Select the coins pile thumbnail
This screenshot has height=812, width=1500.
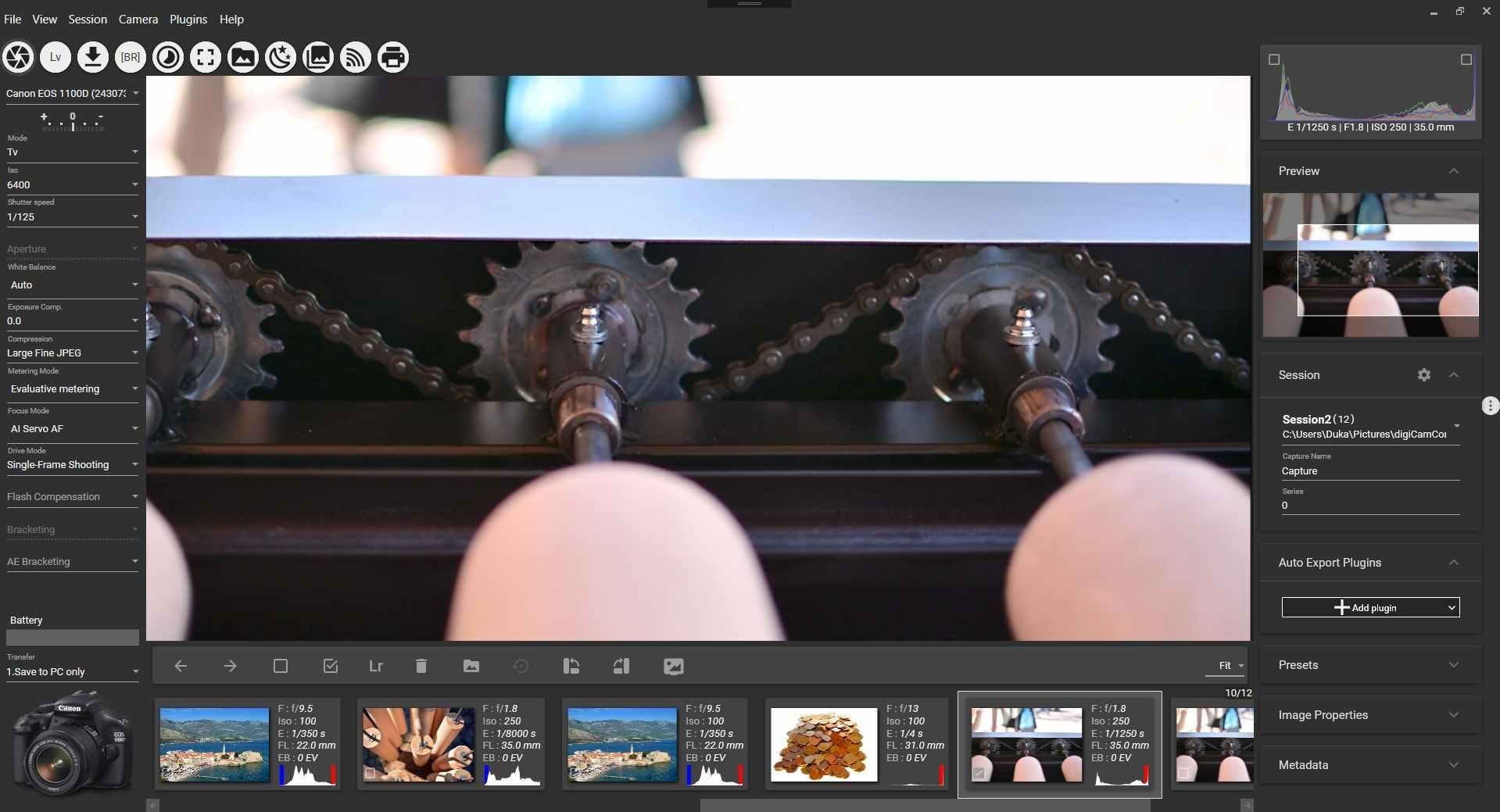[x=824, y=745]
